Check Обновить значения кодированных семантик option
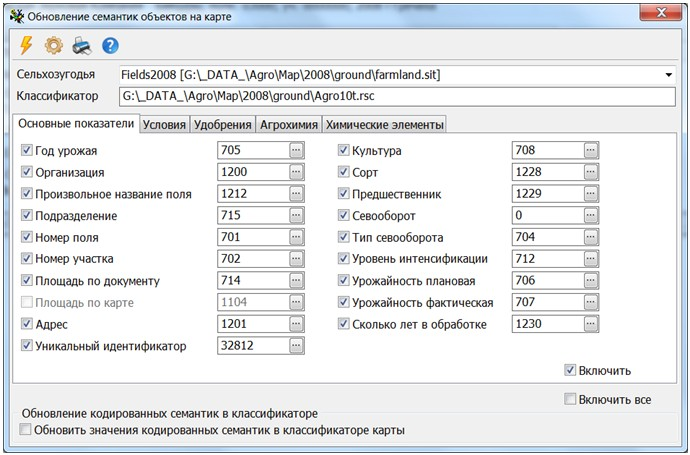 (x=26, y=430)
